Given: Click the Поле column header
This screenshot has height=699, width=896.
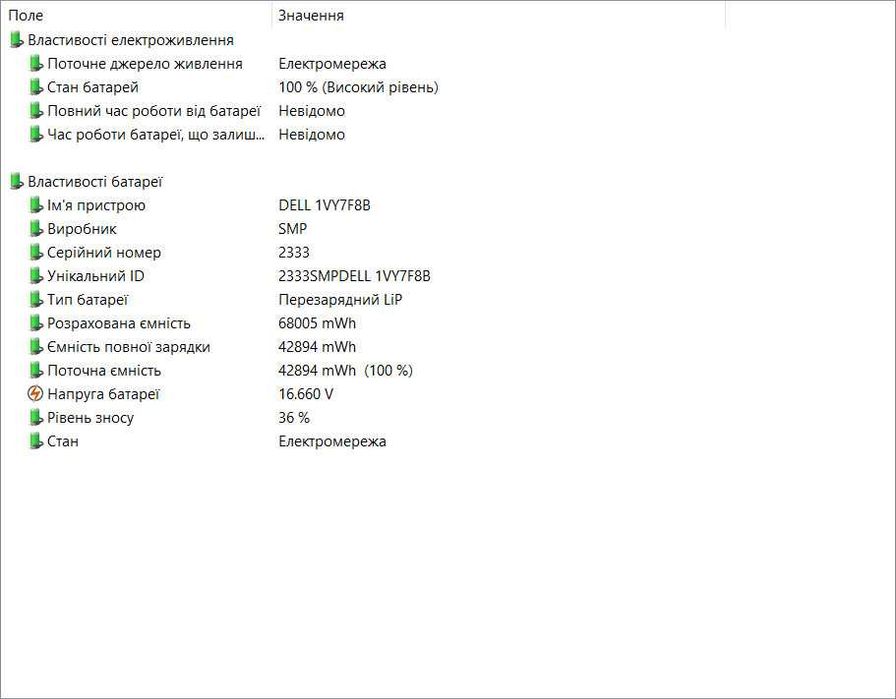Looking at the screenshot, I should tap(137, 15).
